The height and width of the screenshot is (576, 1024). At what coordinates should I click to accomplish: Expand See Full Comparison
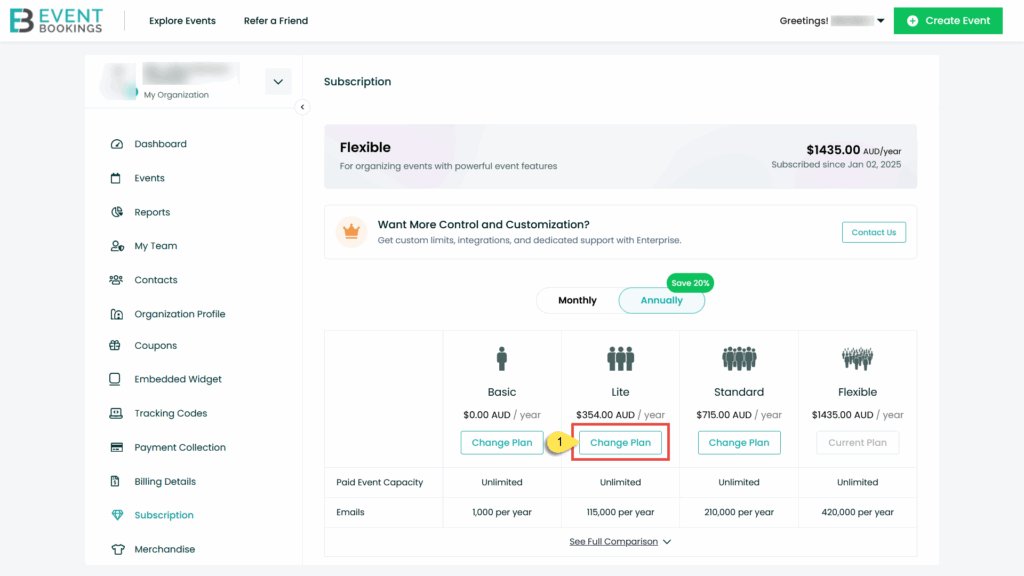point(620,542)
